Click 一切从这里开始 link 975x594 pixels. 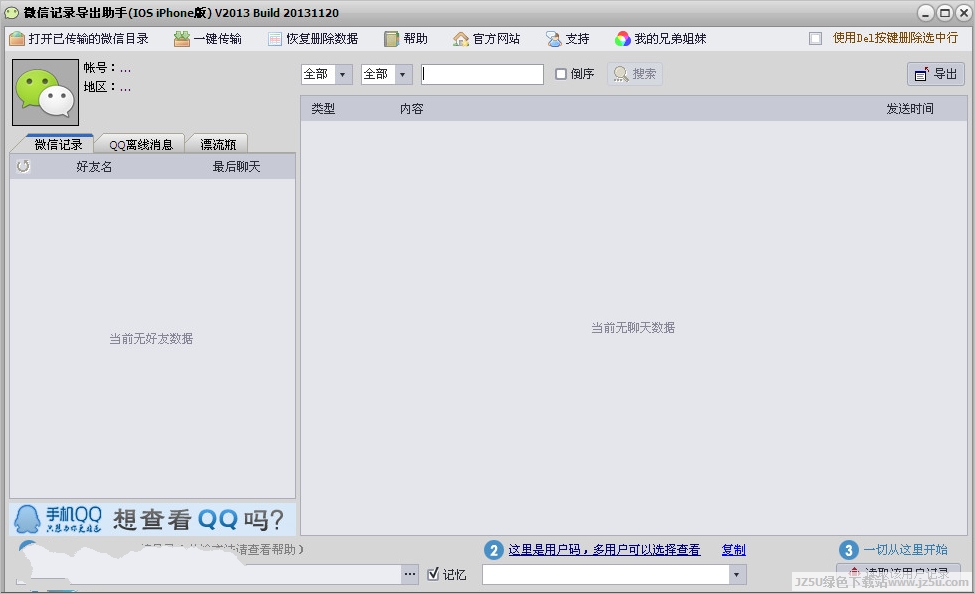point(905,550)
